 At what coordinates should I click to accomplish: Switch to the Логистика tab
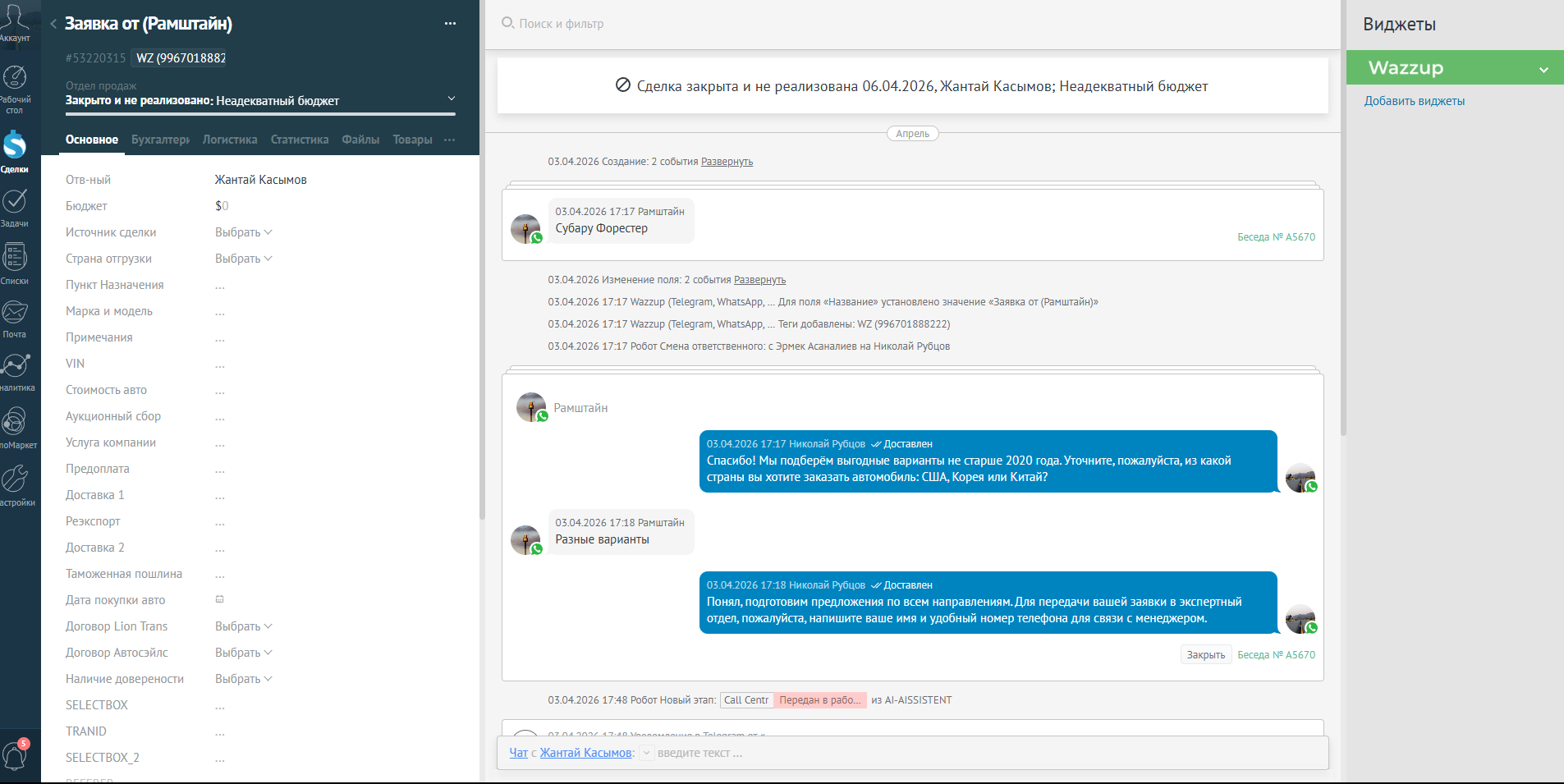coord(230,140)
